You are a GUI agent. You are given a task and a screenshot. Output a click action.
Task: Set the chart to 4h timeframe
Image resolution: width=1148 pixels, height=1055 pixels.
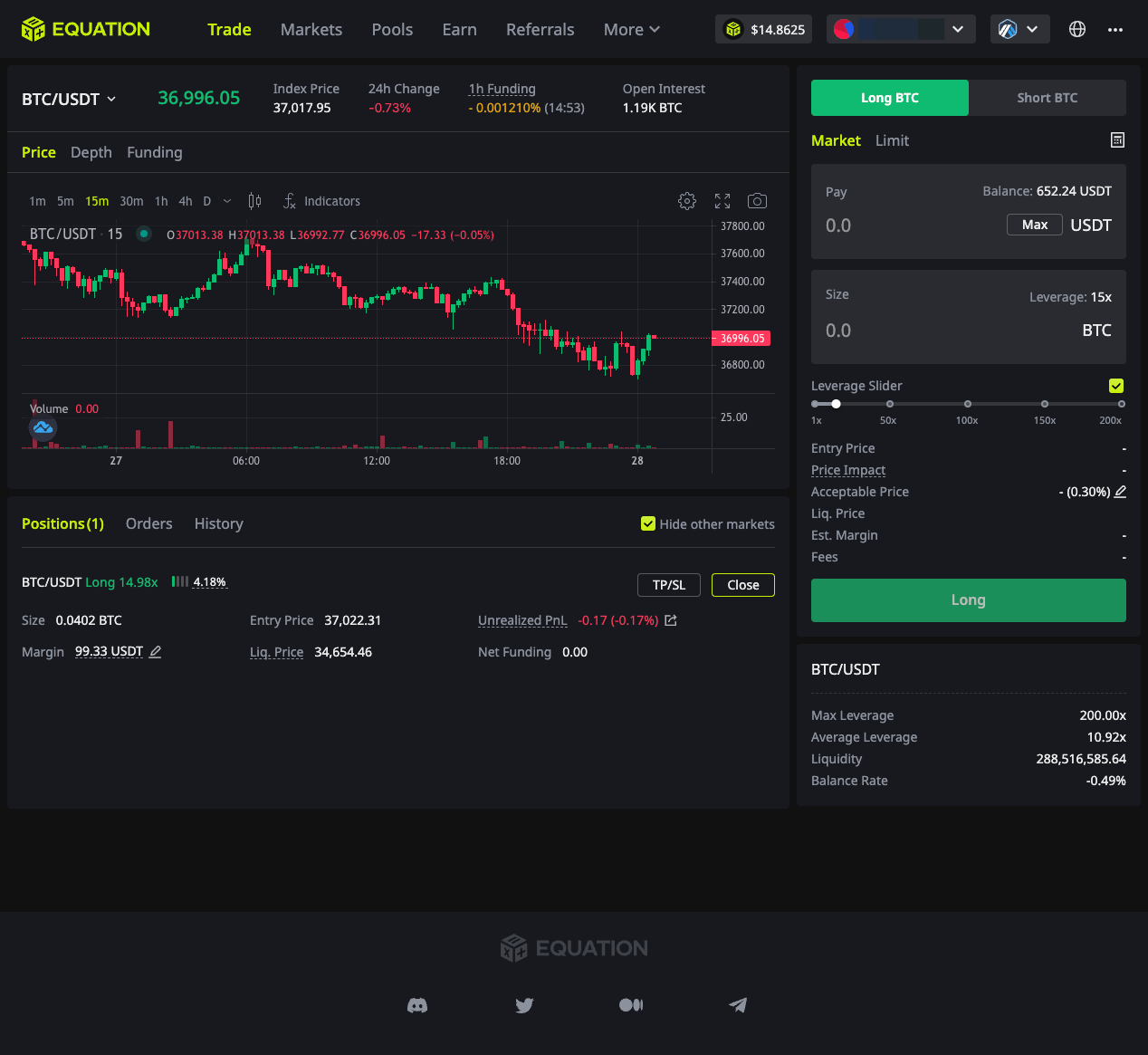(x=186, y=201)
